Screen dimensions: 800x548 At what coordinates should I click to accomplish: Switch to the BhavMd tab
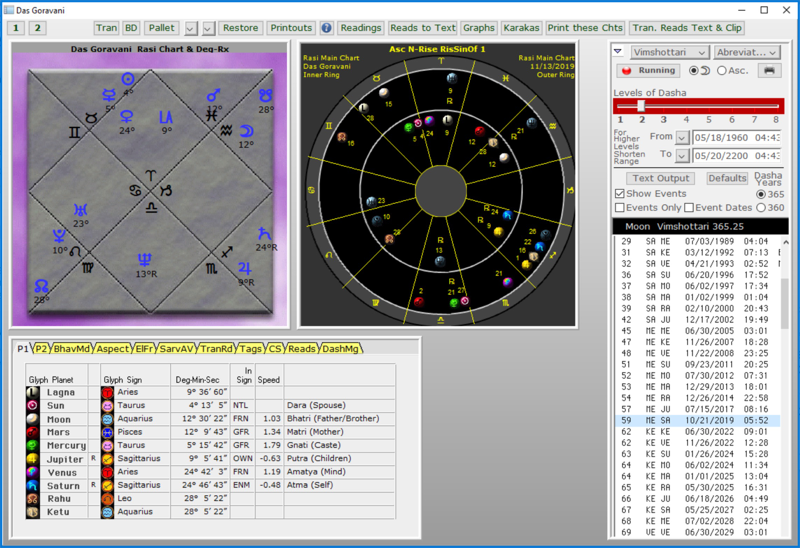[x=72, y=348]
